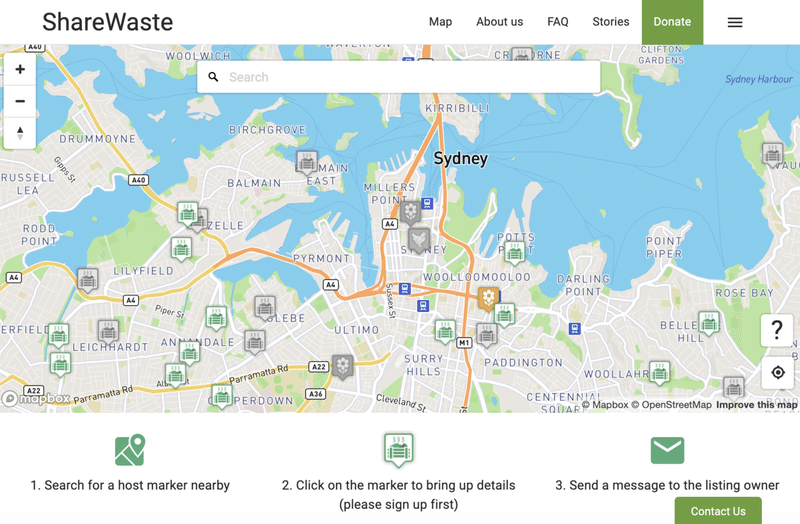The image size is (800, 524).
Task: Click the orange flower marker in Woolloomooloo
Action: 488,298
